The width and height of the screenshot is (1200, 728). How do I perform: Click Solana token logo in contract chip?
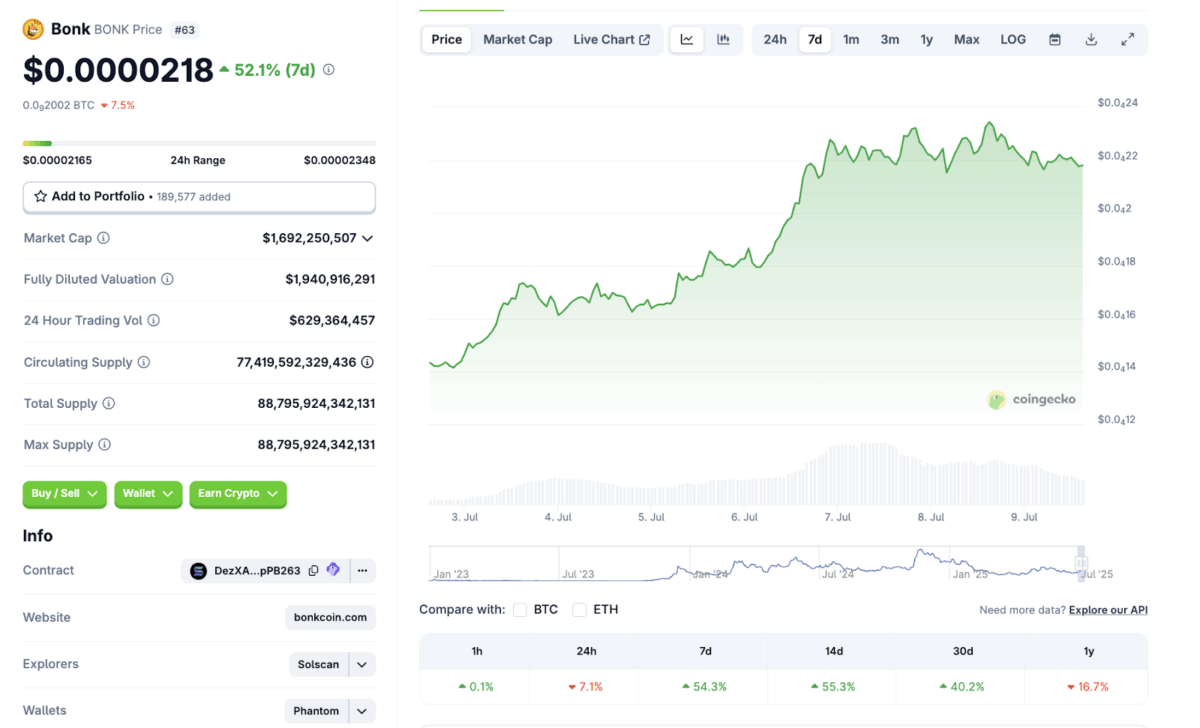click(198, 571)
